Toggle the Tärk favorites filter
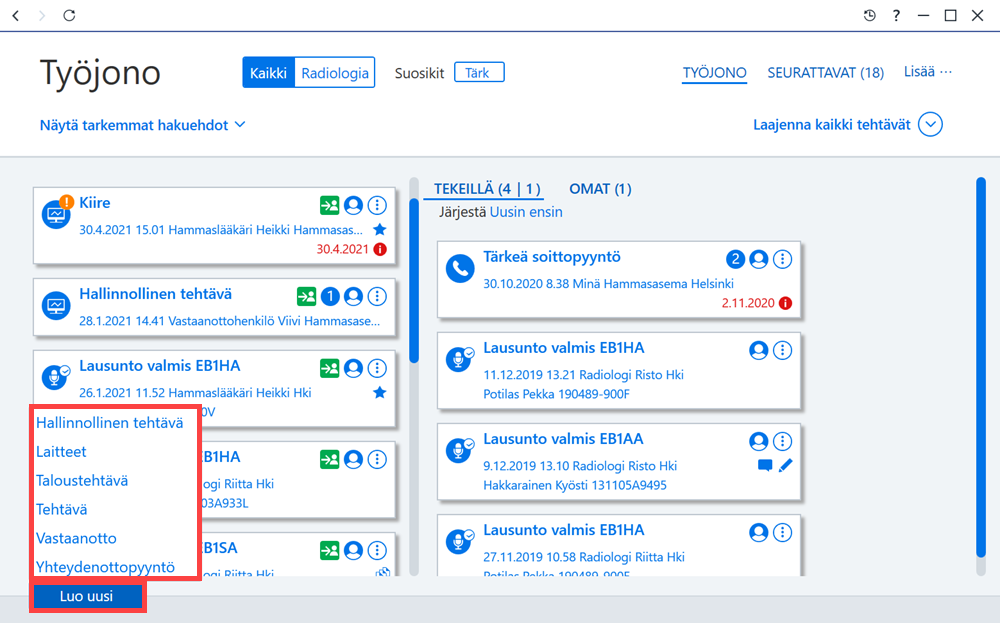 [479, 72]
